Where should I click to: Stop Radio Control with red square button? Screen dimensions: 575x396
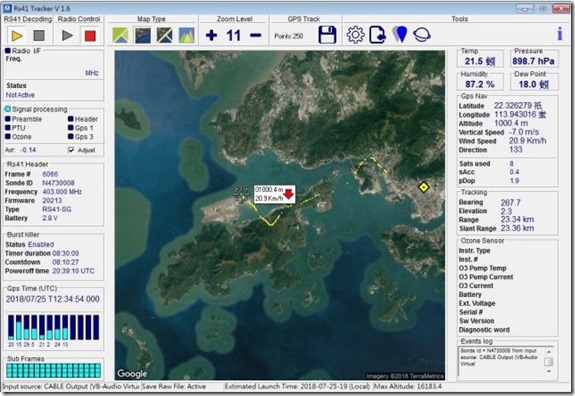click(x=90, y=36)
